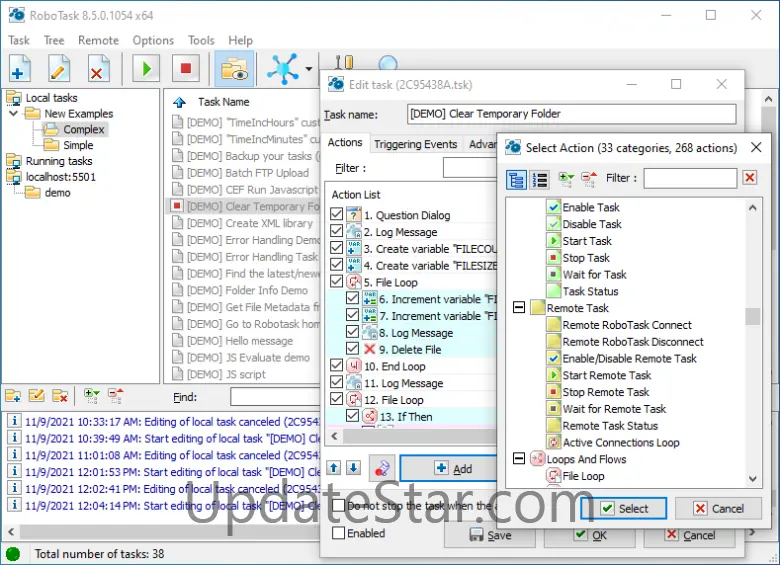The height and width of the screenshot is (565, 780).
Task: Click the collapse tree icon in the bottom toolbar
Action: [115, 396]
